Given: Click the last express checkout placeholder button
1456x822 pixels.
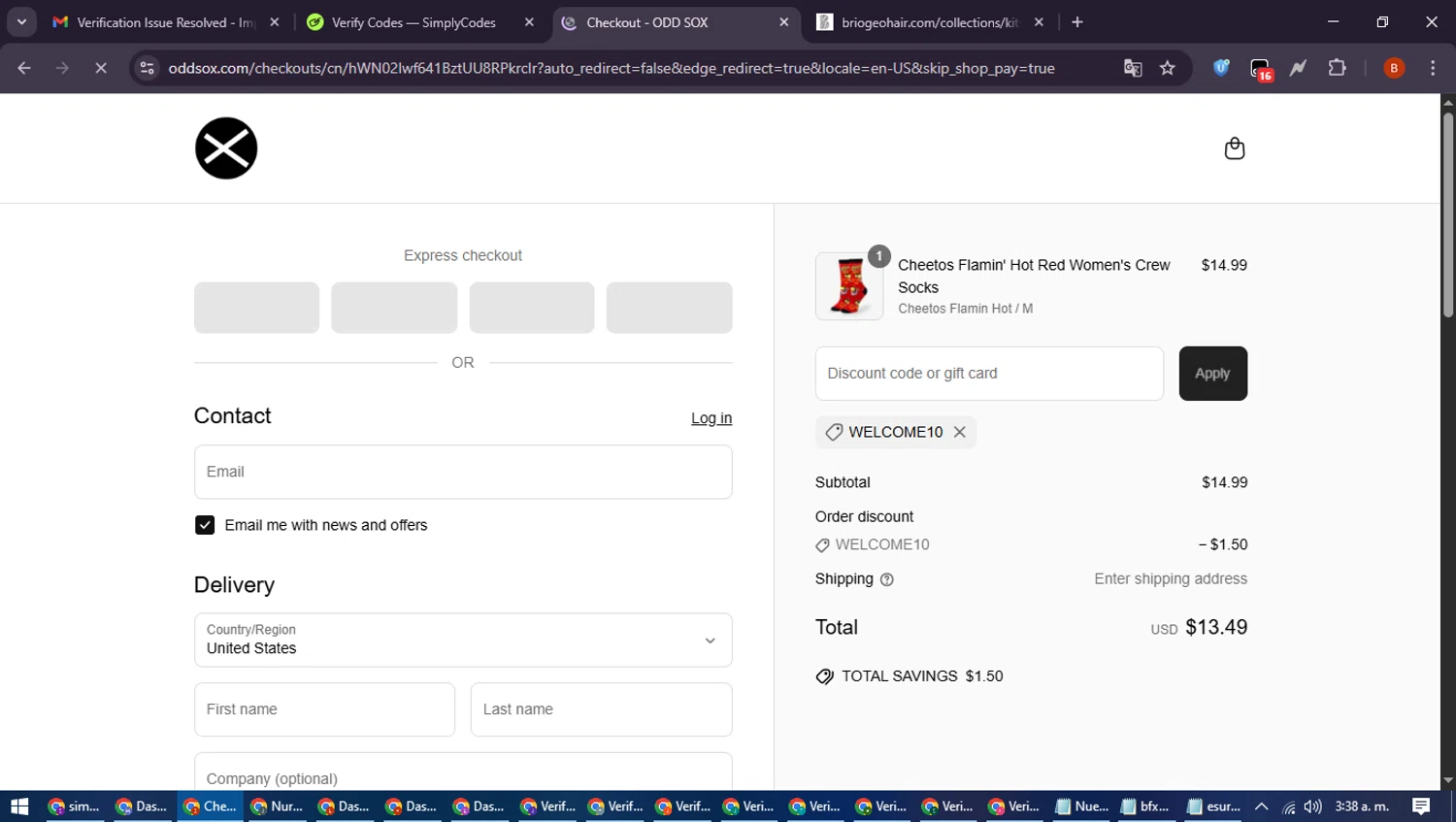Looking at the screenshot, I should 669,308.
